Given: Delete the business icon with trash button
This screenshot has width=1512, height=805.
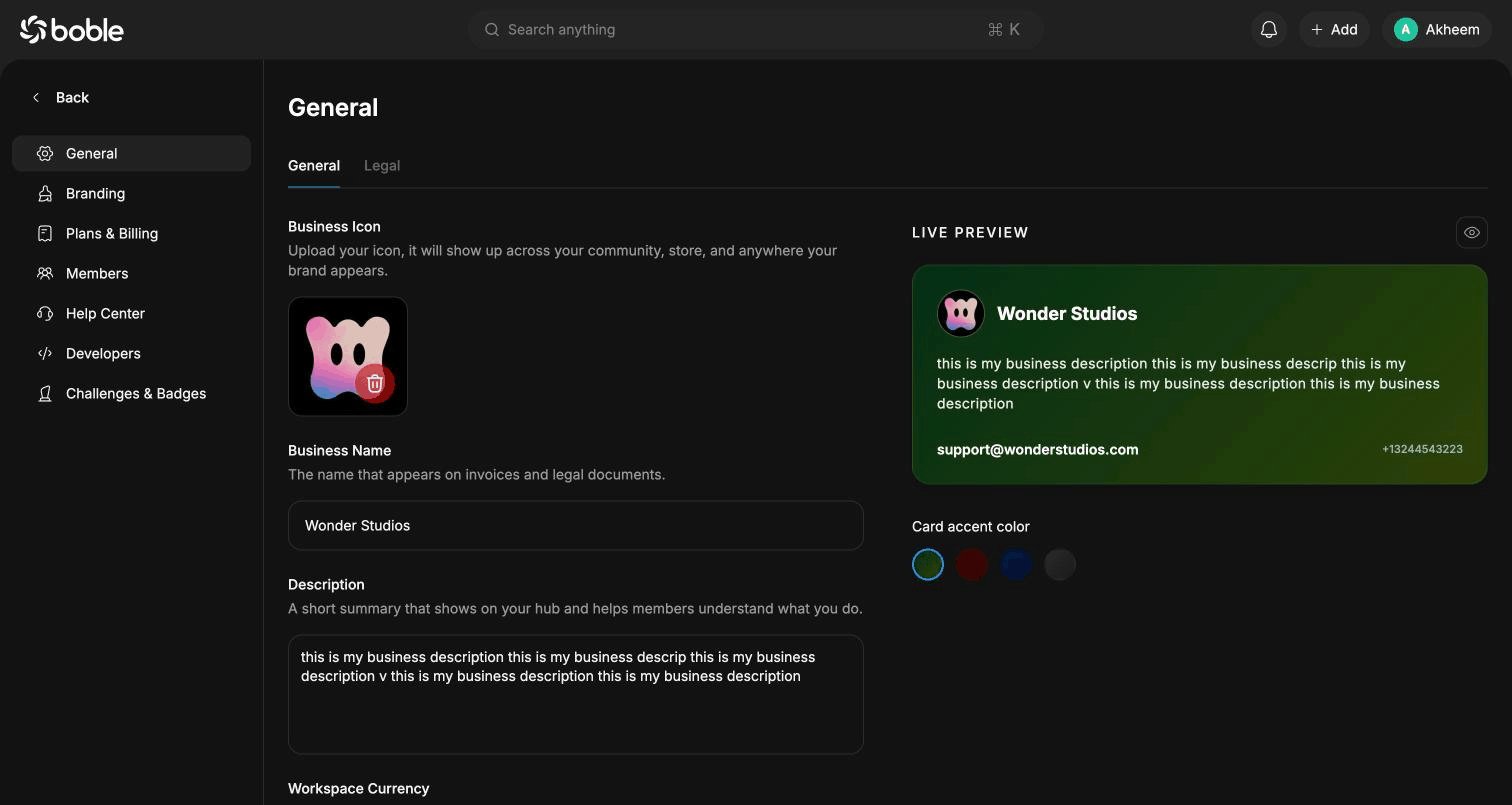Looking at the screenshot, I should tap(375, 383).
